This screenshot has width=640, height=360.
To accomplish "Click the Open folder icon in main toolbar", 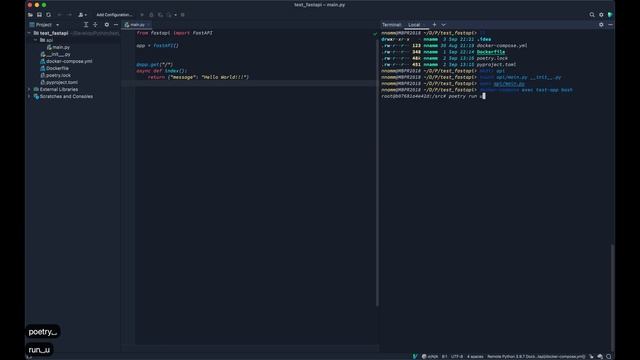I will point(30,15).
